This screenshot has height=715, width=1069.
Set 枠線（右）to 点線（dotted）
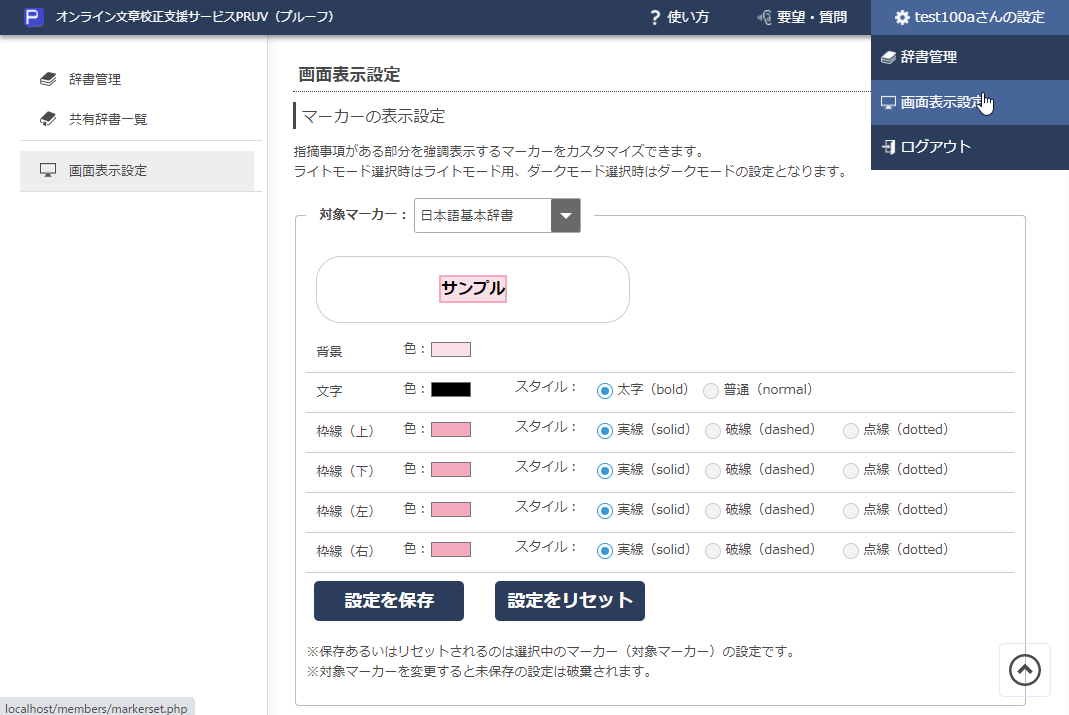(851, 549)
